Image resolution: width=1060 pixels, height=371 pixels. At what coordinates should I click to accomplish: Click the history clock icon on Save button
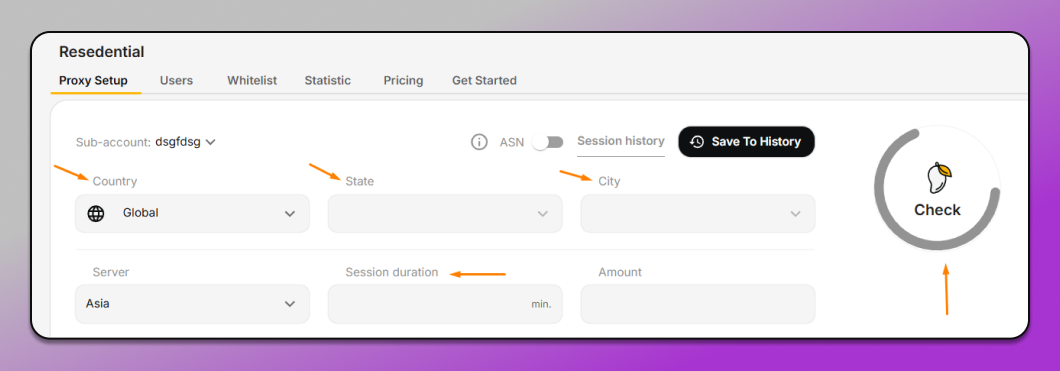(697, 142)
